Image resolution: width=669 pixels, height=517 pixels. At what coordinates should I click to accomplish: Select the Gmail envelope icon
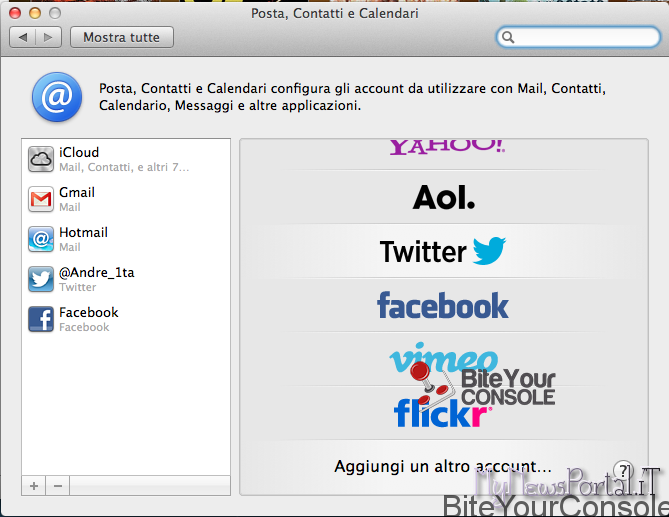(41, 199)
